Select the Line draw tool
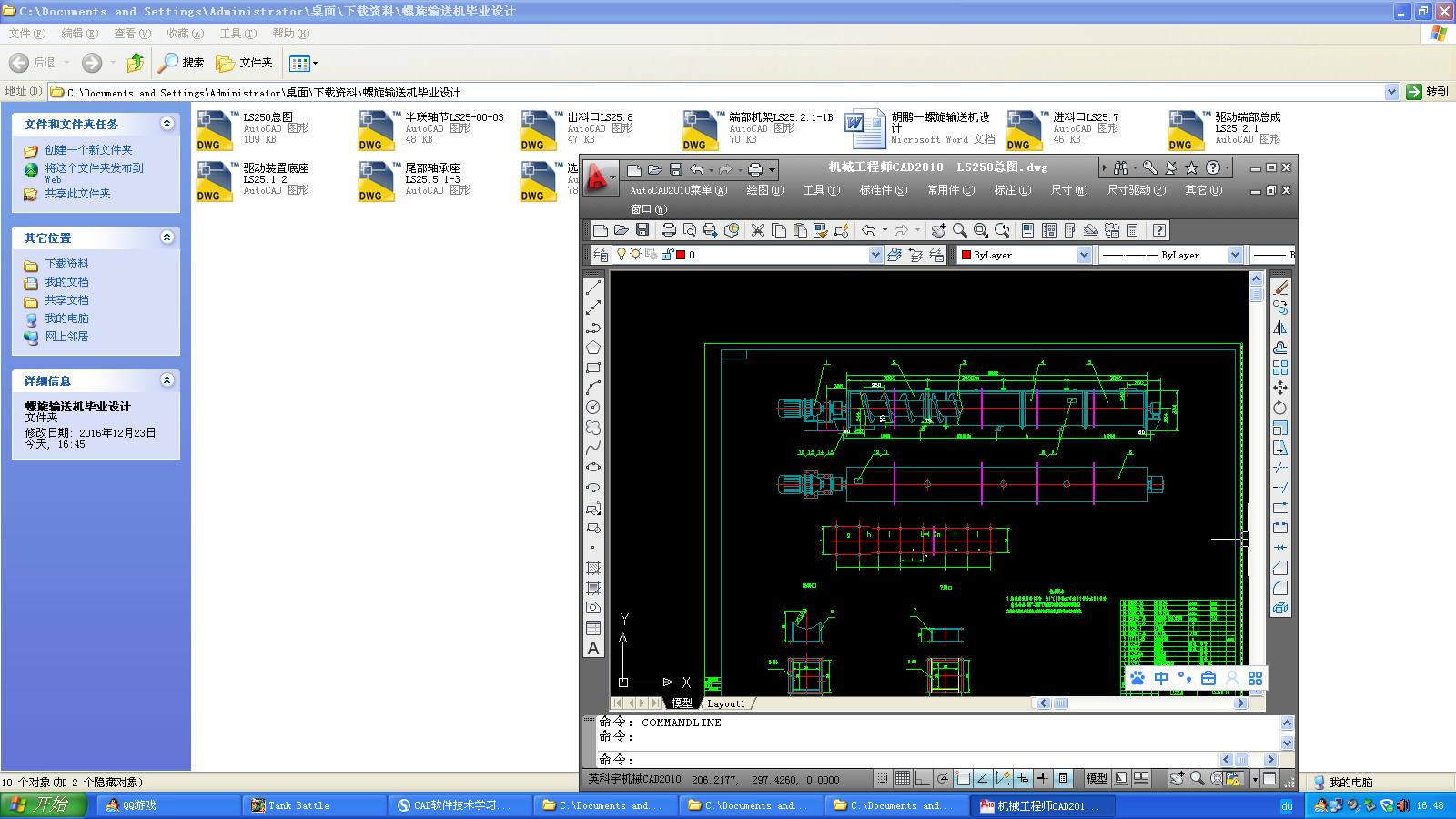 pos(593,287)
